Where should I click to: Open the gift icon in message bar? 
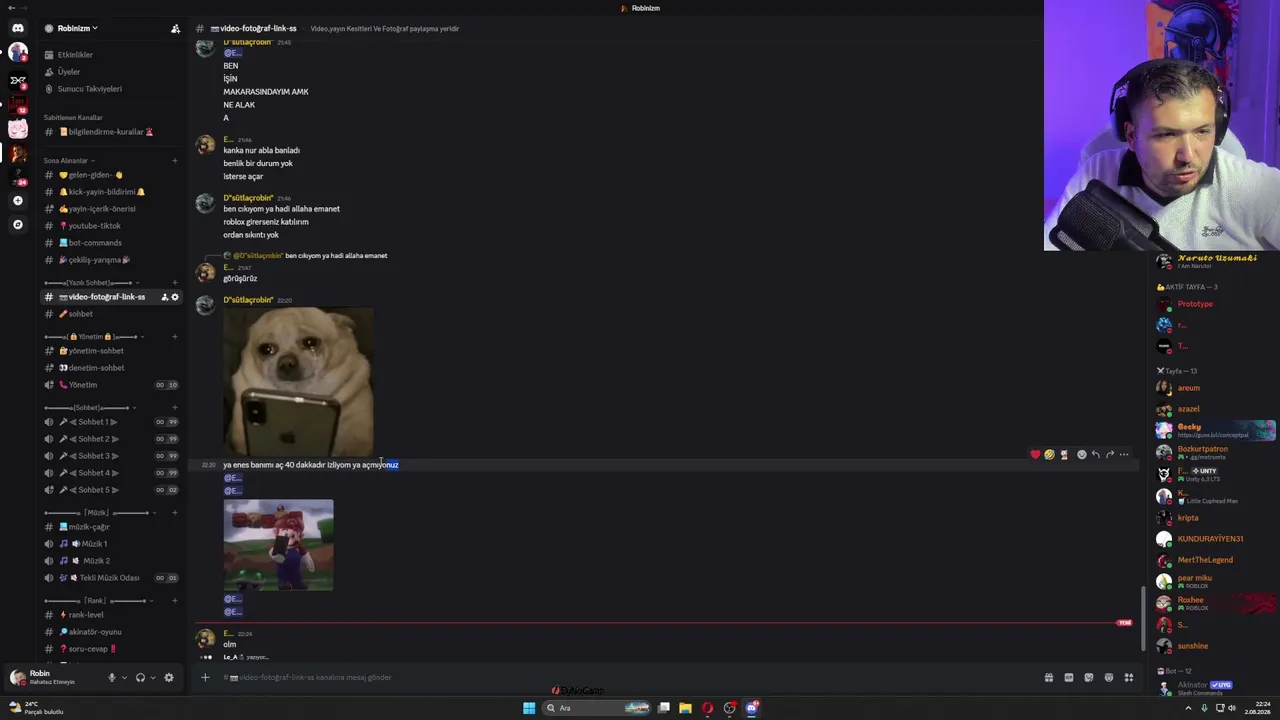coord(1049,677)
